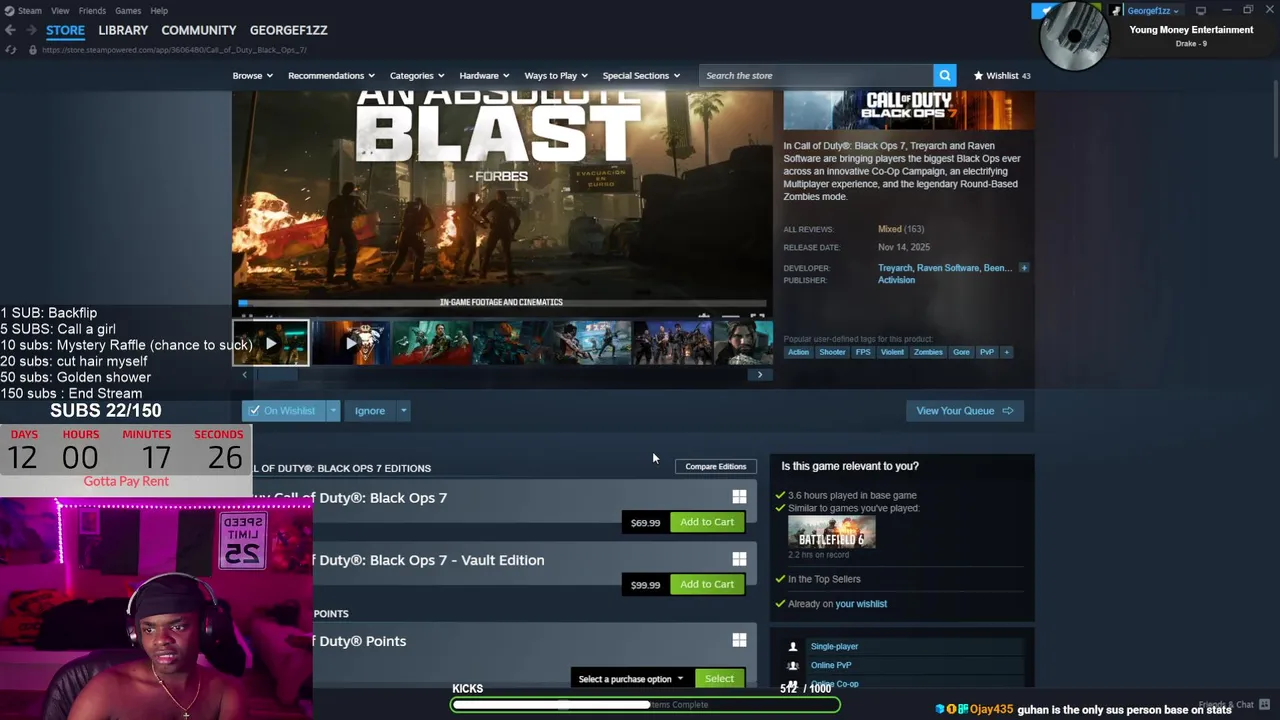The height and width of the screenshot is (720, 1280).
Task: Open the Games menu
Action: [128, 10]
